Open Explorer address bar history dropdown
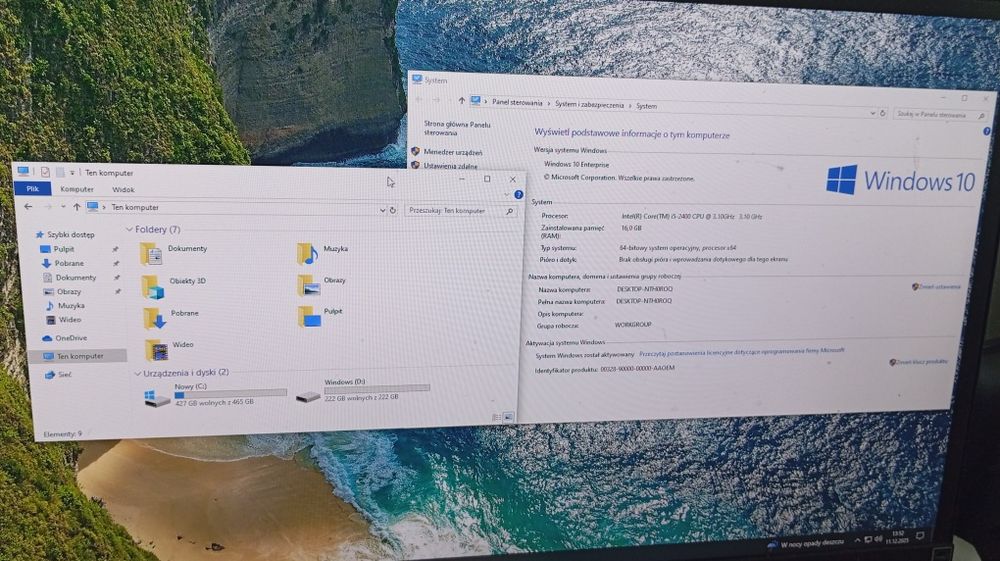The height and width of the screenshot is (561, 1000). click(382, 210)
